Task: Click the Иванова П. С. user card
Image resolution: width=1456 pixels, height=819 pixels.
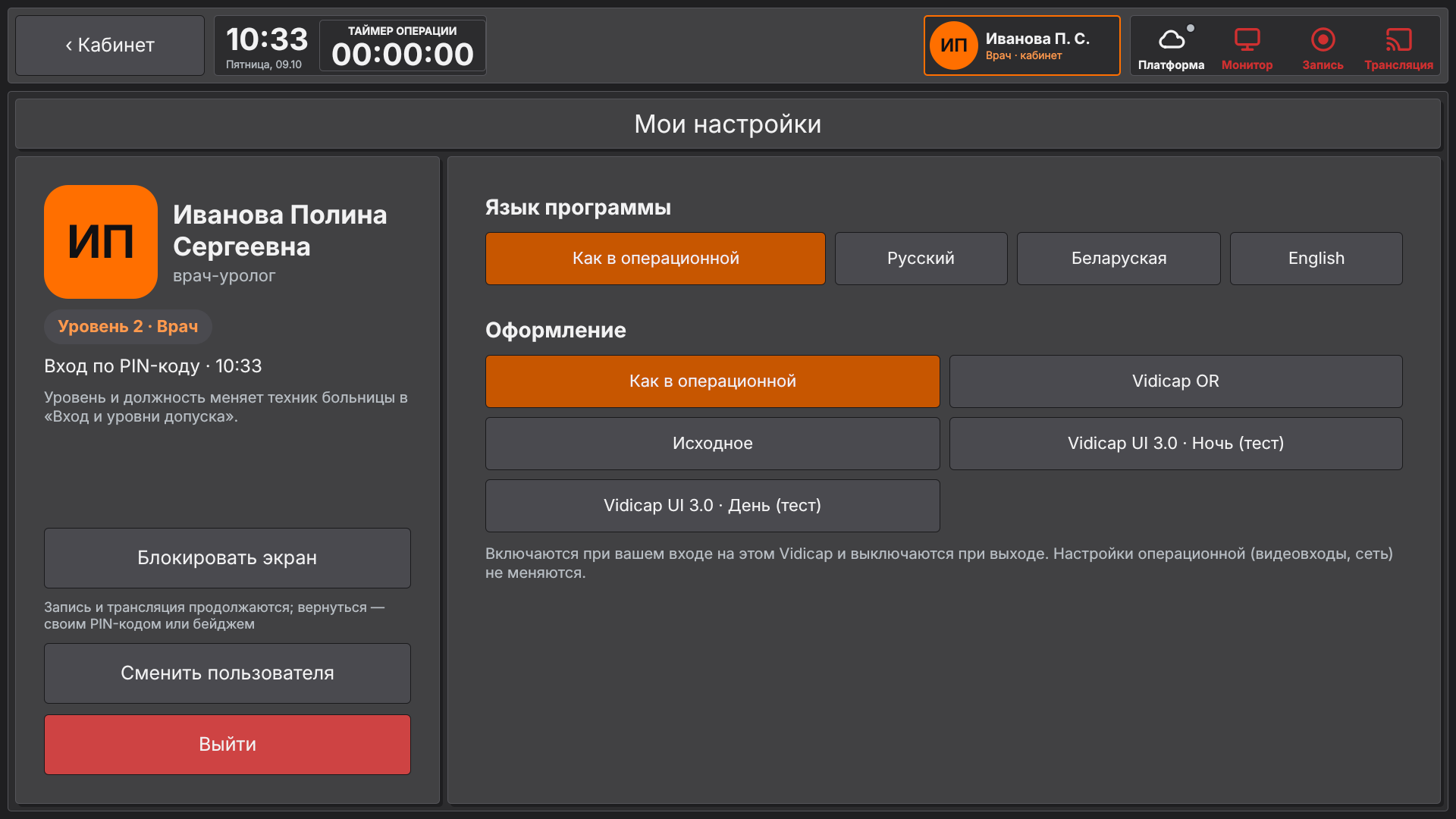Action: tap(1021, 45)
